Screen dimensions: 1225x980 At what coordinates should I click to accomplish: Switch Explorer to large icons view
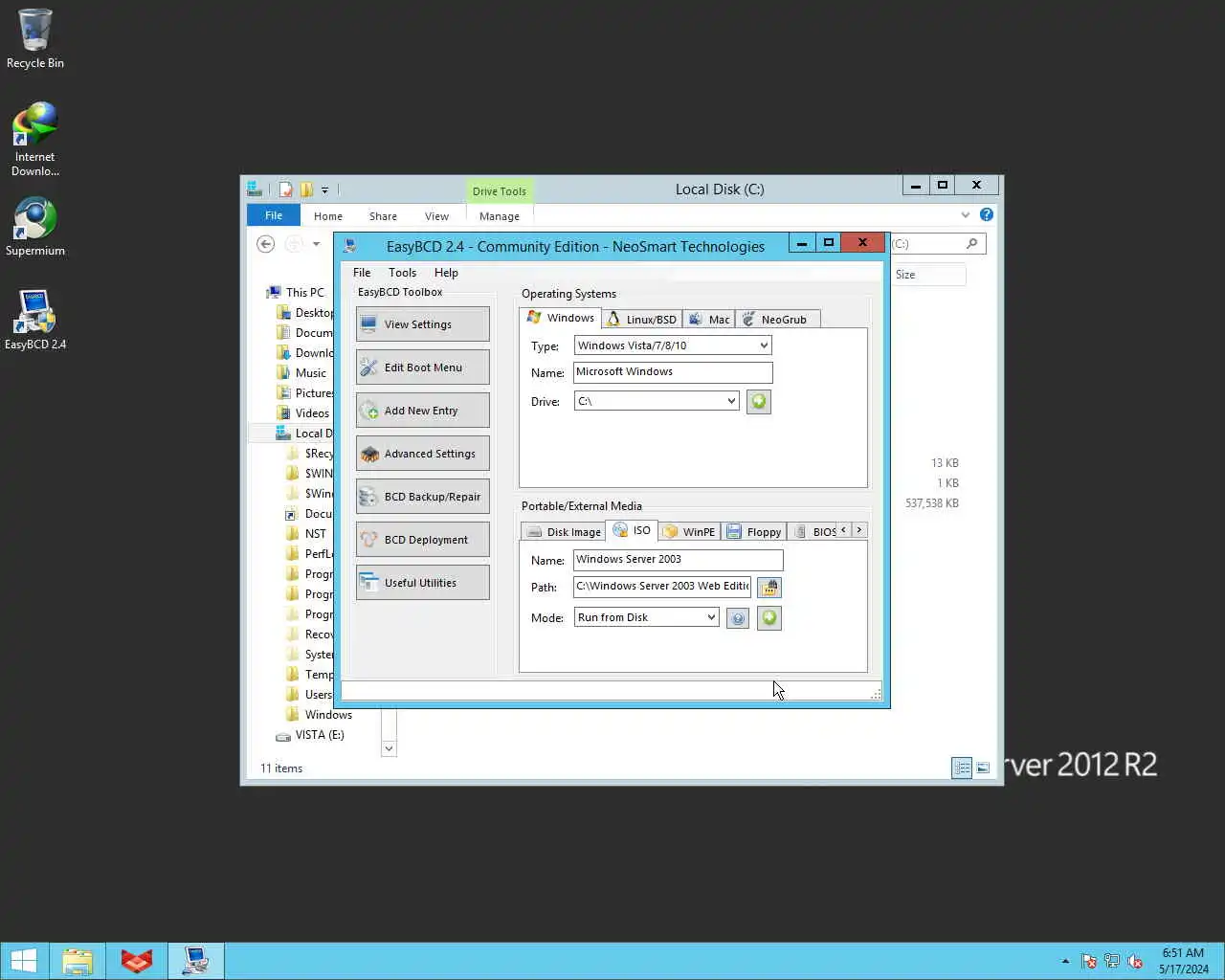pos(983,768)
